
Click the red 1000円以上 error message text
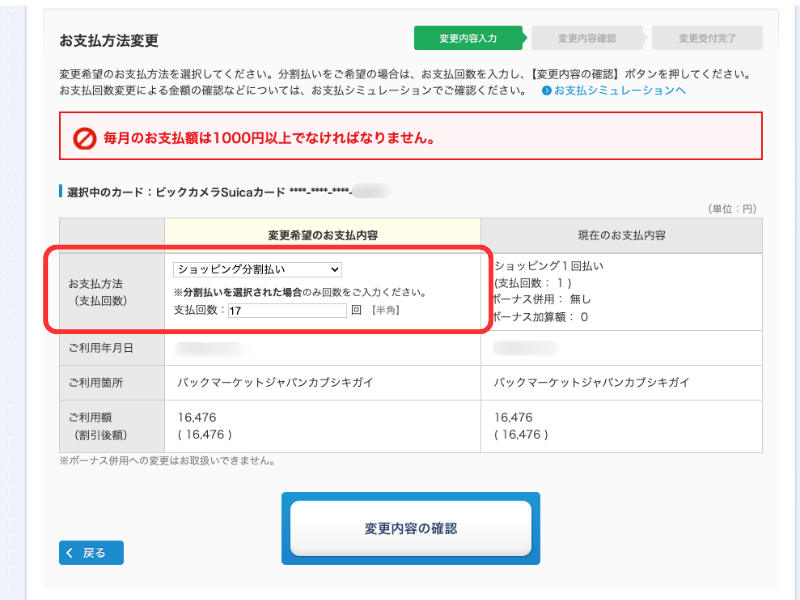pos(269,138)
